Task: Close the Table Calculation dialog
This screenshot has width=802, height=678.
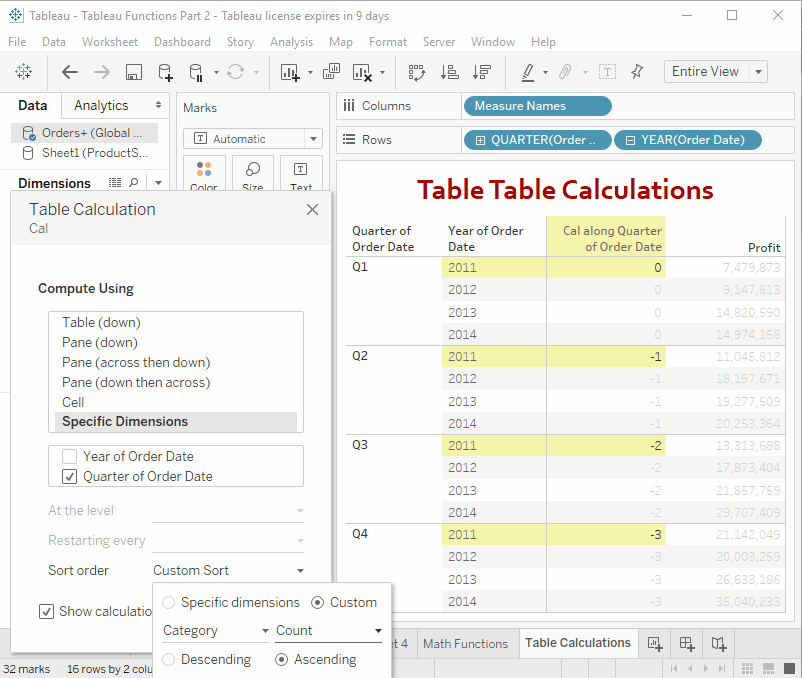Action: pos(312,210)
